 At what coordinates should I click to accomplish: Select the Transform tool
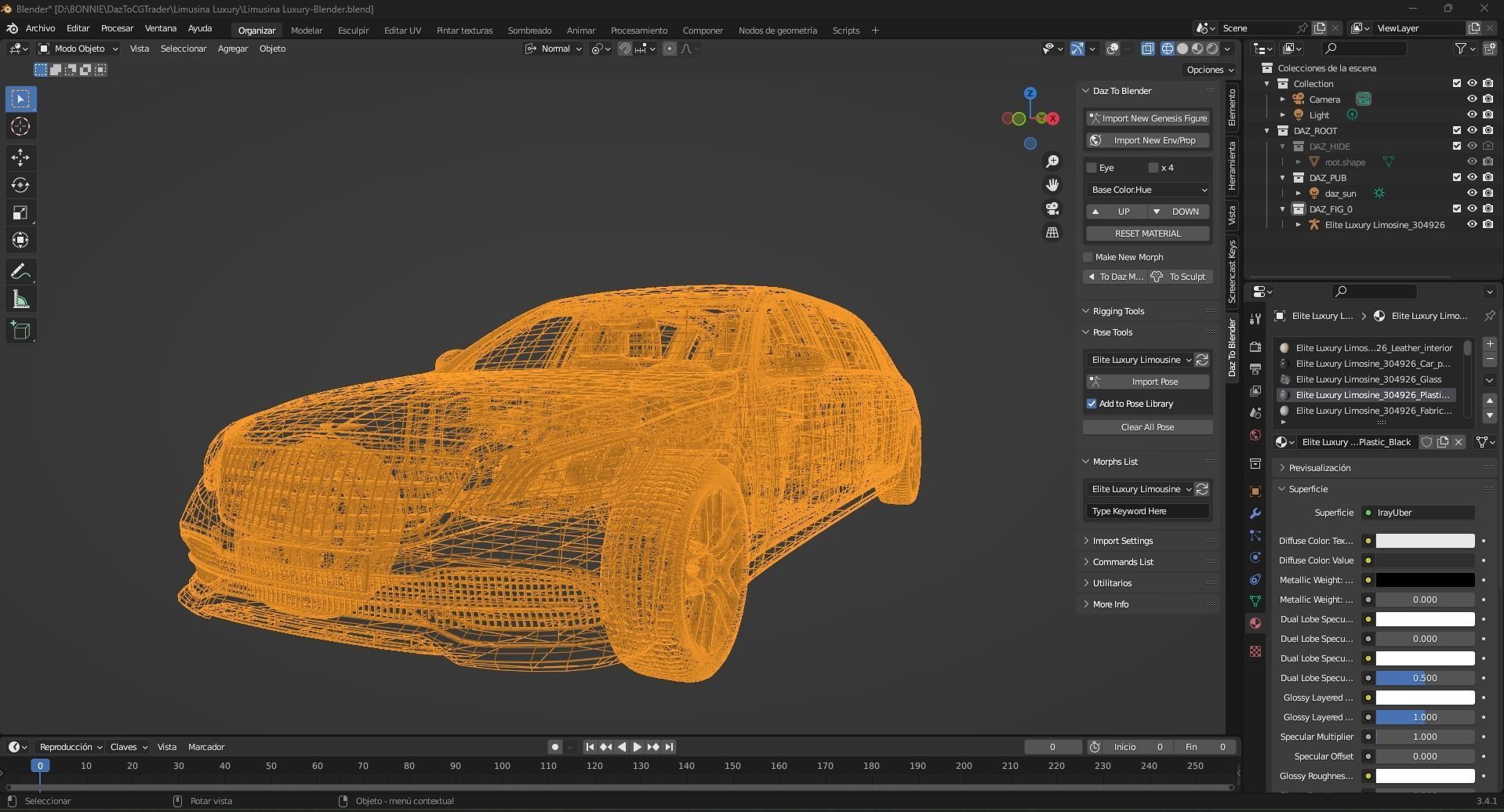(x=20, y=240)
